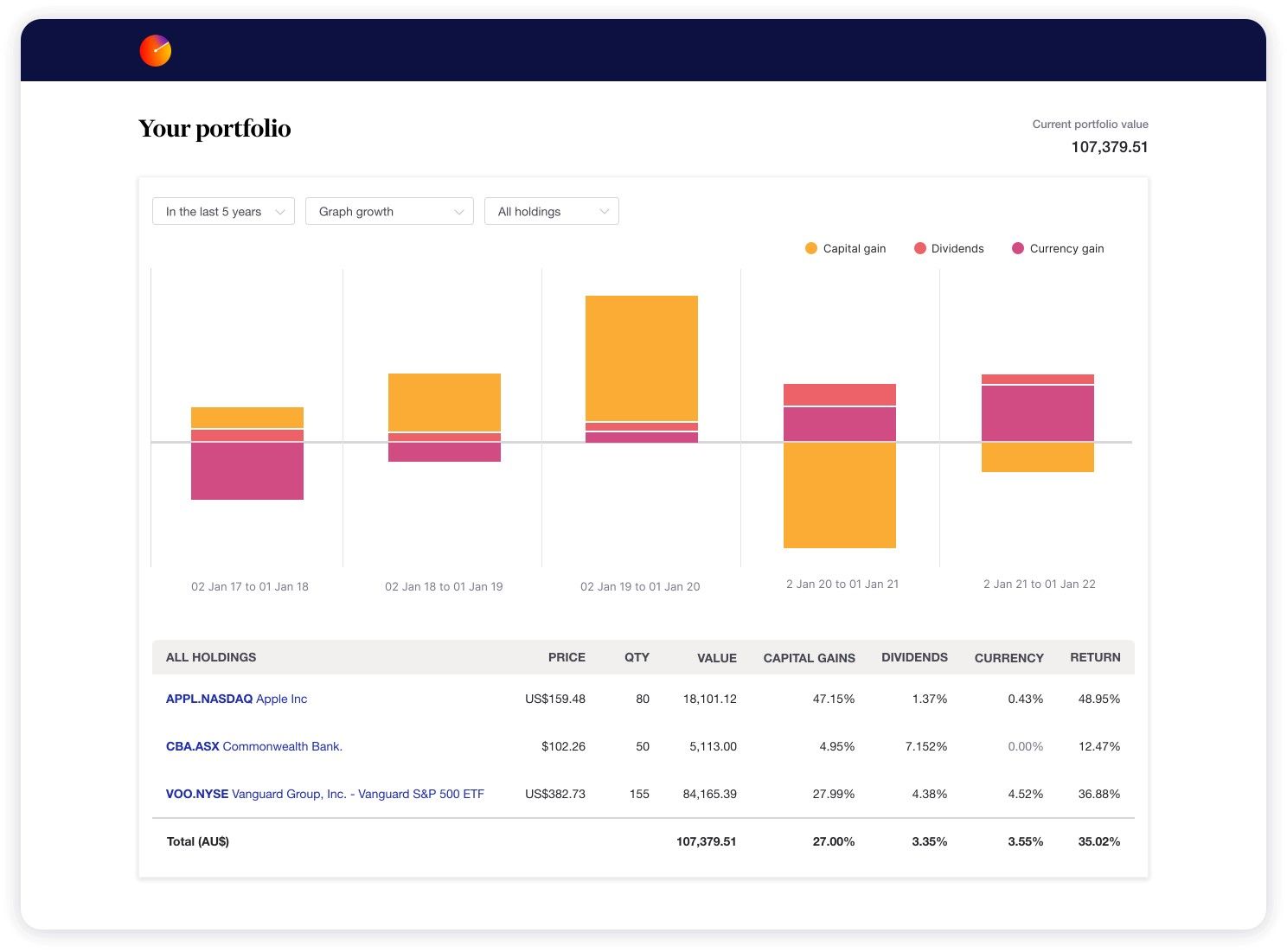The image size is (1287, 952).
Task: Click the yellow capital gain bar for 2019
Action: point(642,358)
